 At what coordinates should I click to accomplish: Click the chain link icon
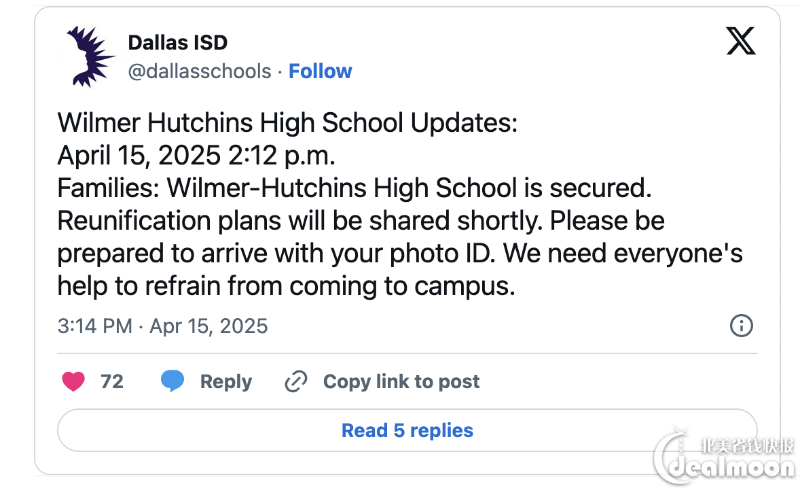pyautogui.click(x=296, y=381)
